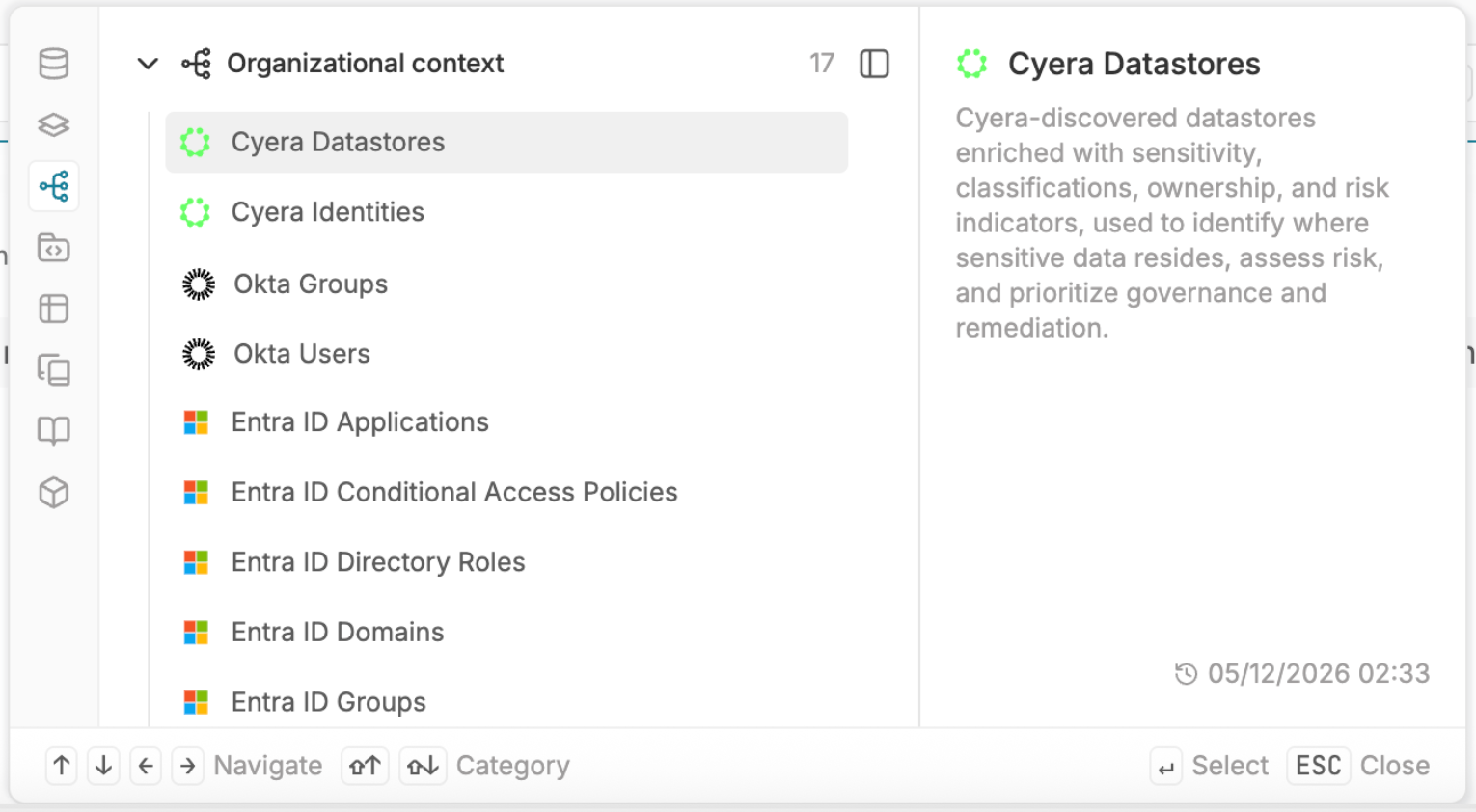The image size is (1476, 812).
Task: Click the Okta icon beside Okta Users
Action: (x=199, y=354)
